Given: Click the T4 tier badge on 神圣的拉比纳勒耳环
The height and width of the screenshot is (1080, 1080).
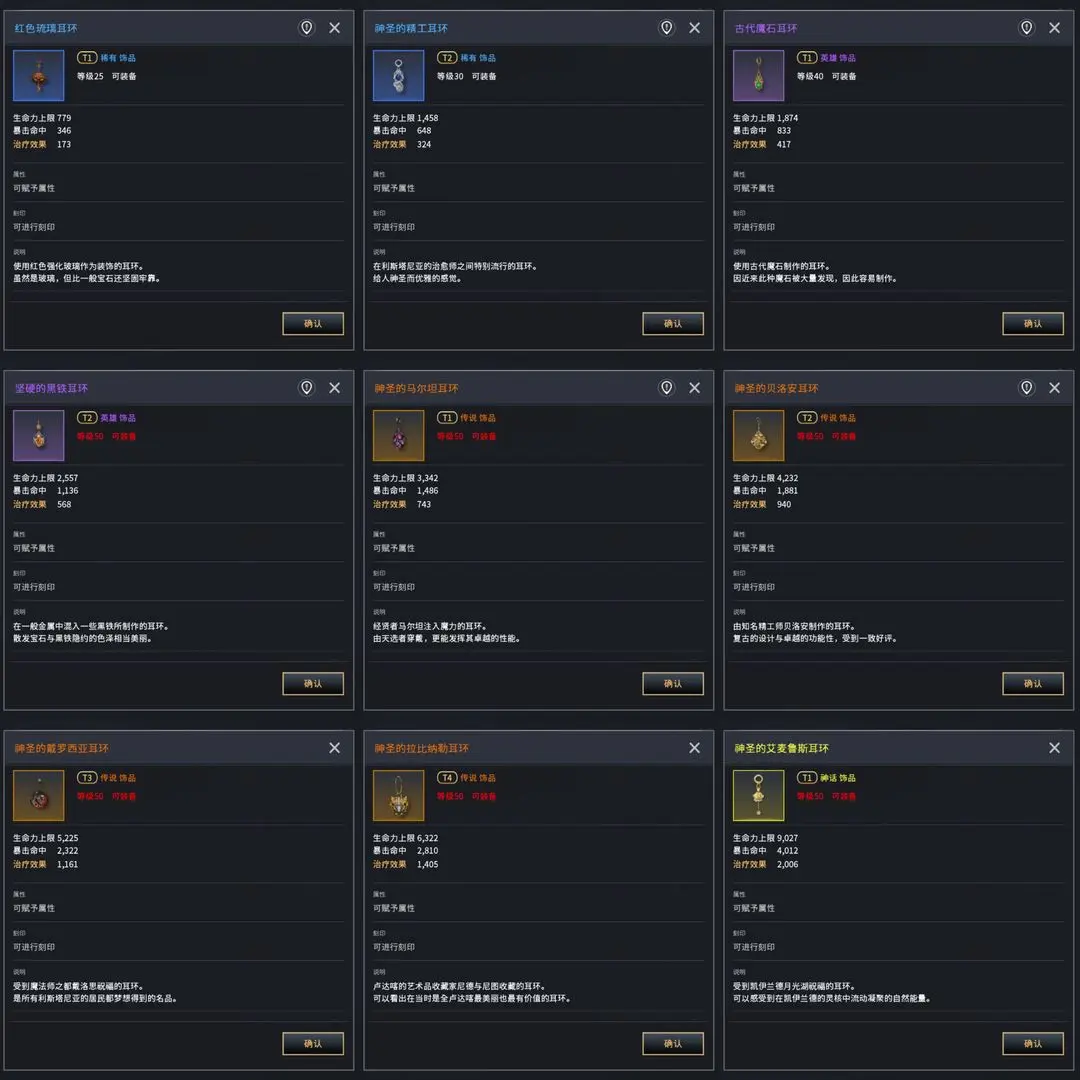Looking at the screenshot, I should click(x=447, y=778).
